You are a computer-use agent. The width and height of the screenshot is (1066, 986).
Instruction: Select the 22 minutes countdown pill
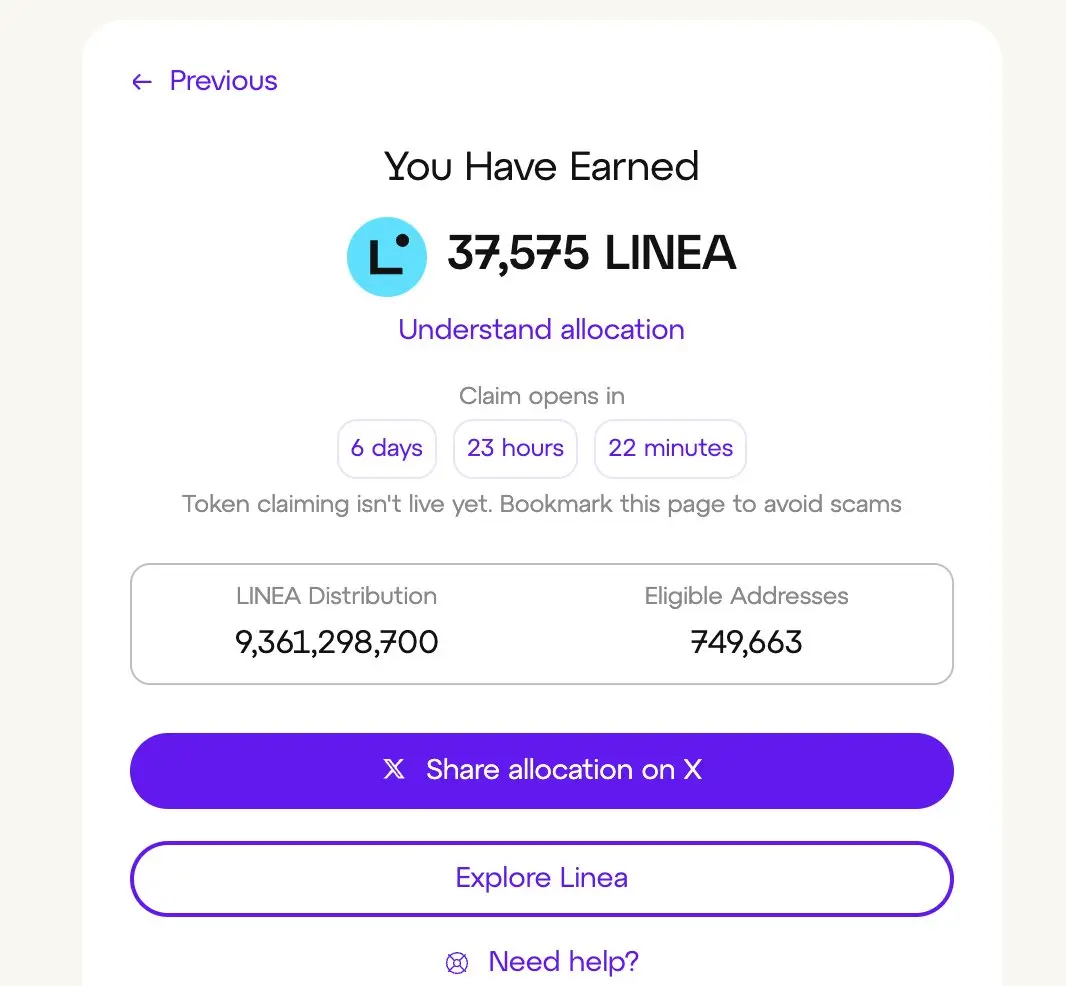670,448
